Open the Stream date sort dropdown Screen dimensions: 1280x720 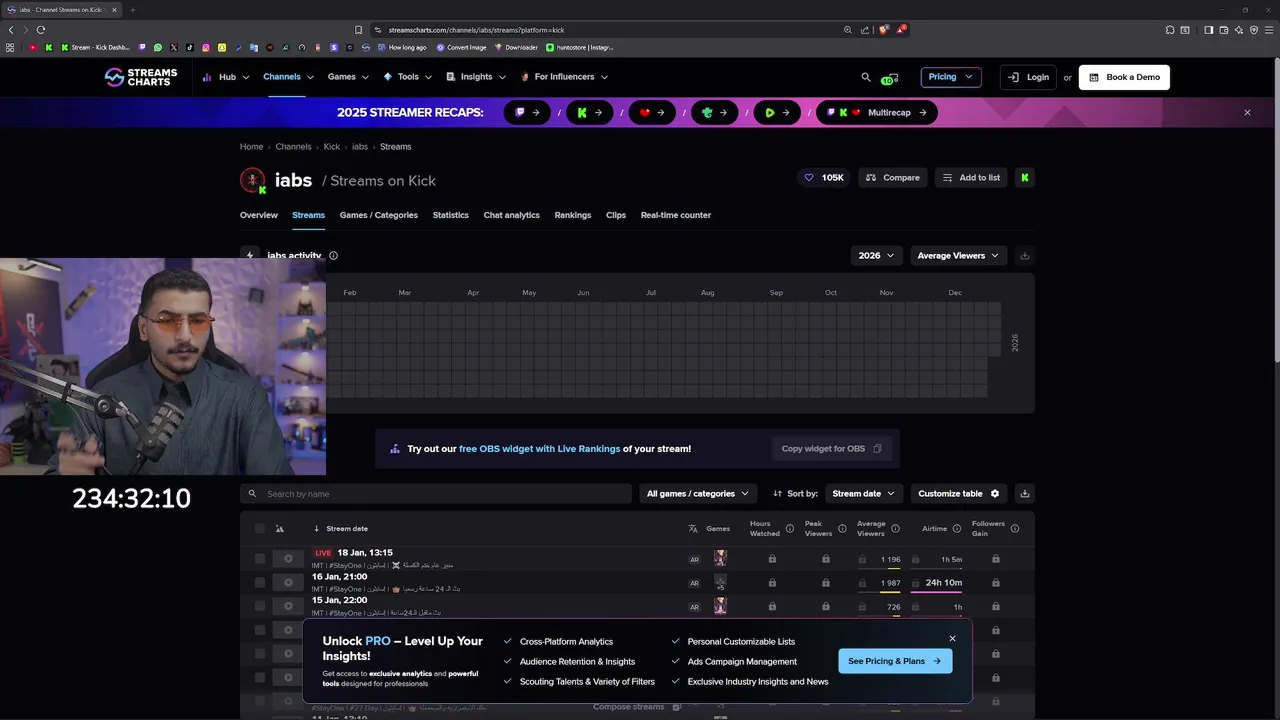864,494
